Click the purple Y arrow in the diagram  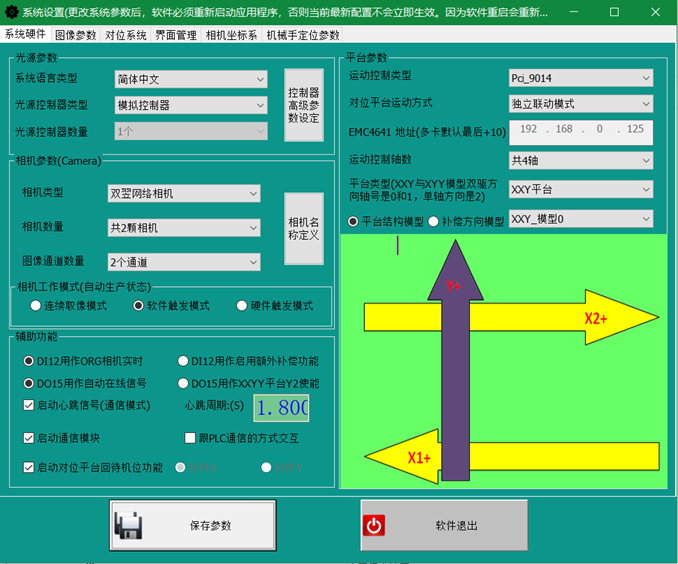453,380
